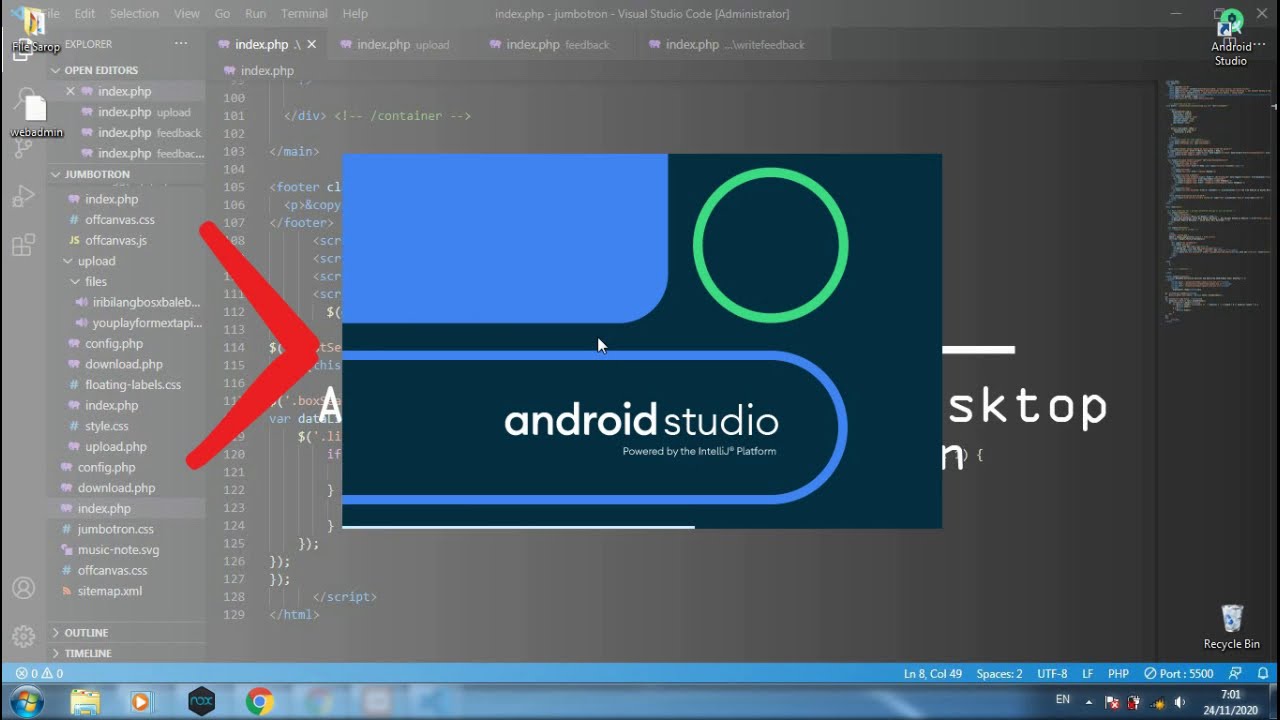The width and height of the screenshot is (1280, 720).
Task: Select the Recycle Bin desktop icon
Action: click(x=1232, y=627)
